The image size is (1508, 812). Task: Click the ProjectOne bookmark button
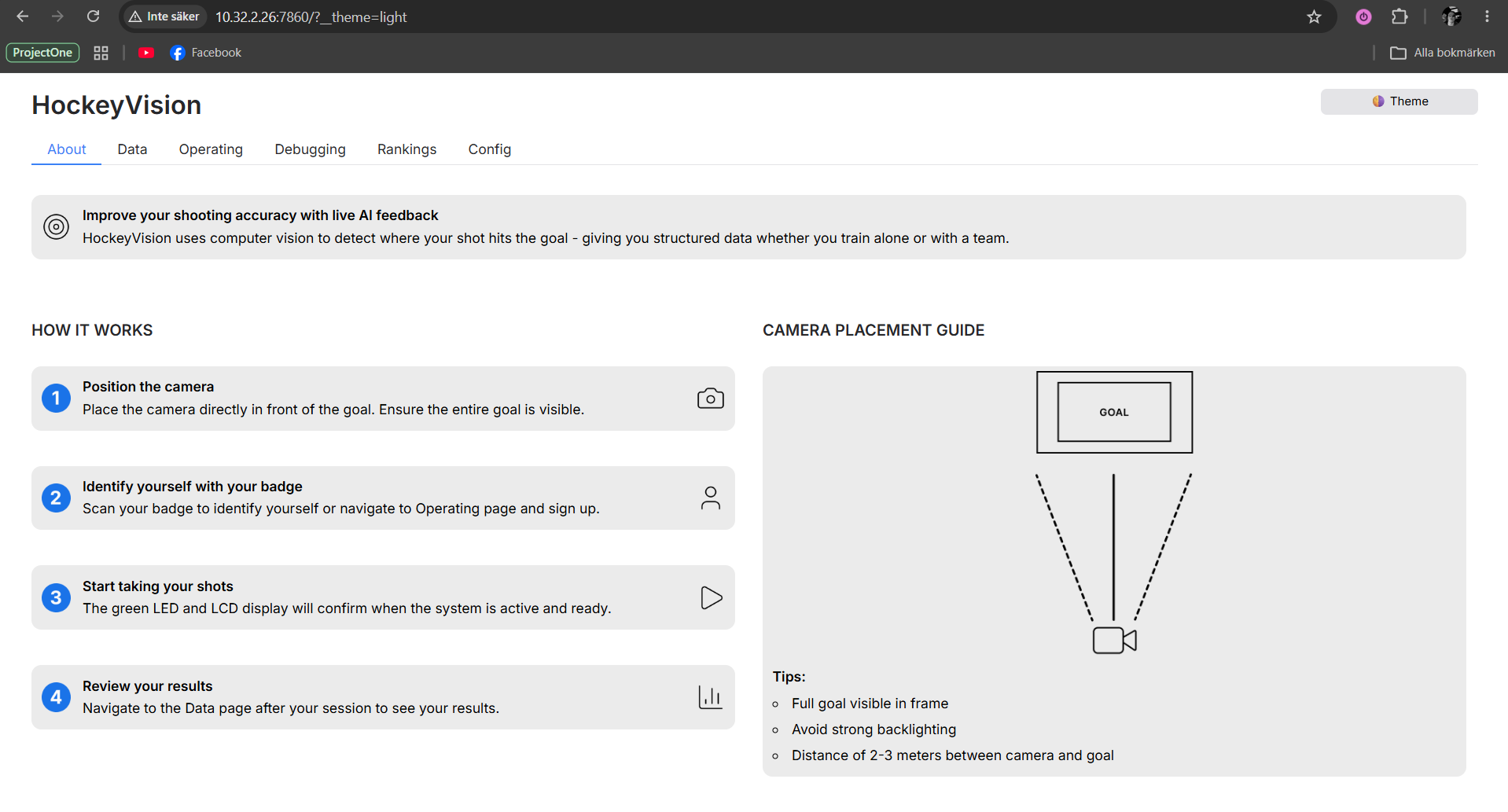click(42, 53)
